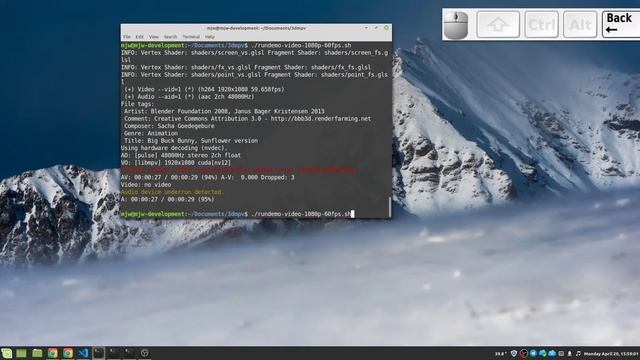The image size is (640, 360).
Task: Open the sound applet music note icon
Action: pyautogui.click(x=578, y=353)
